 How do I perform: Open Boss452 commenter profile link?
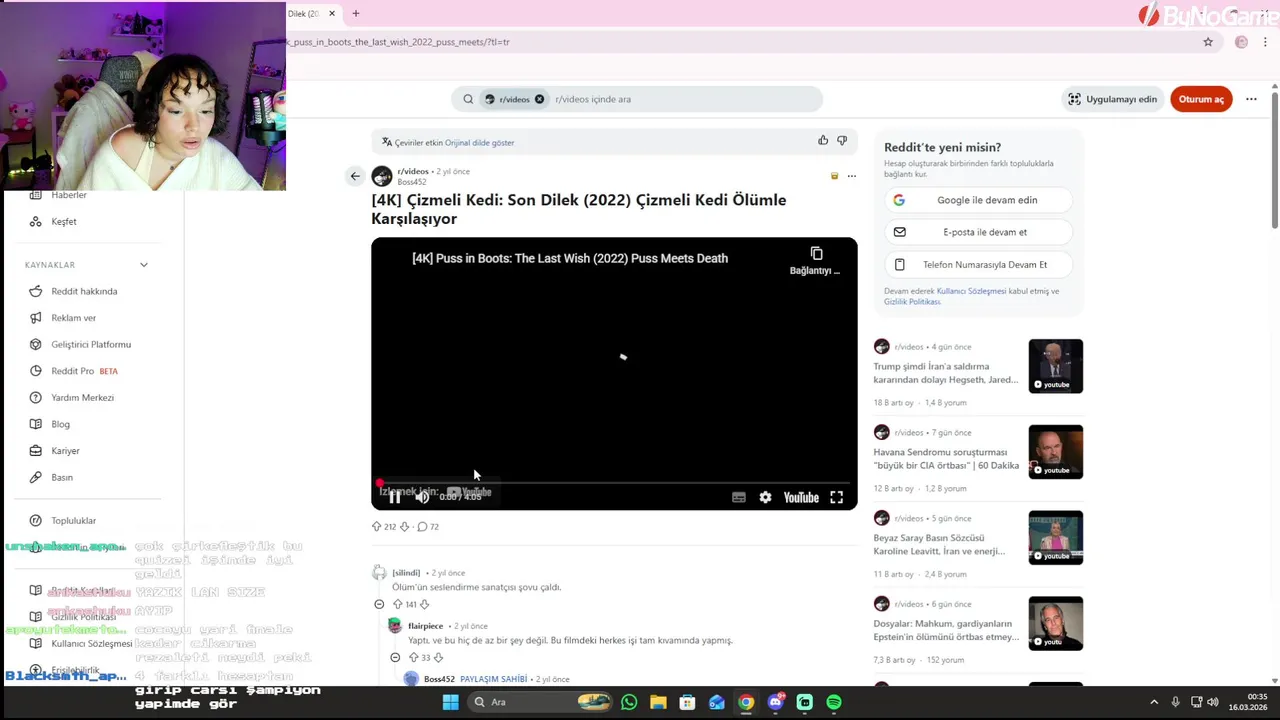point(439,679)
